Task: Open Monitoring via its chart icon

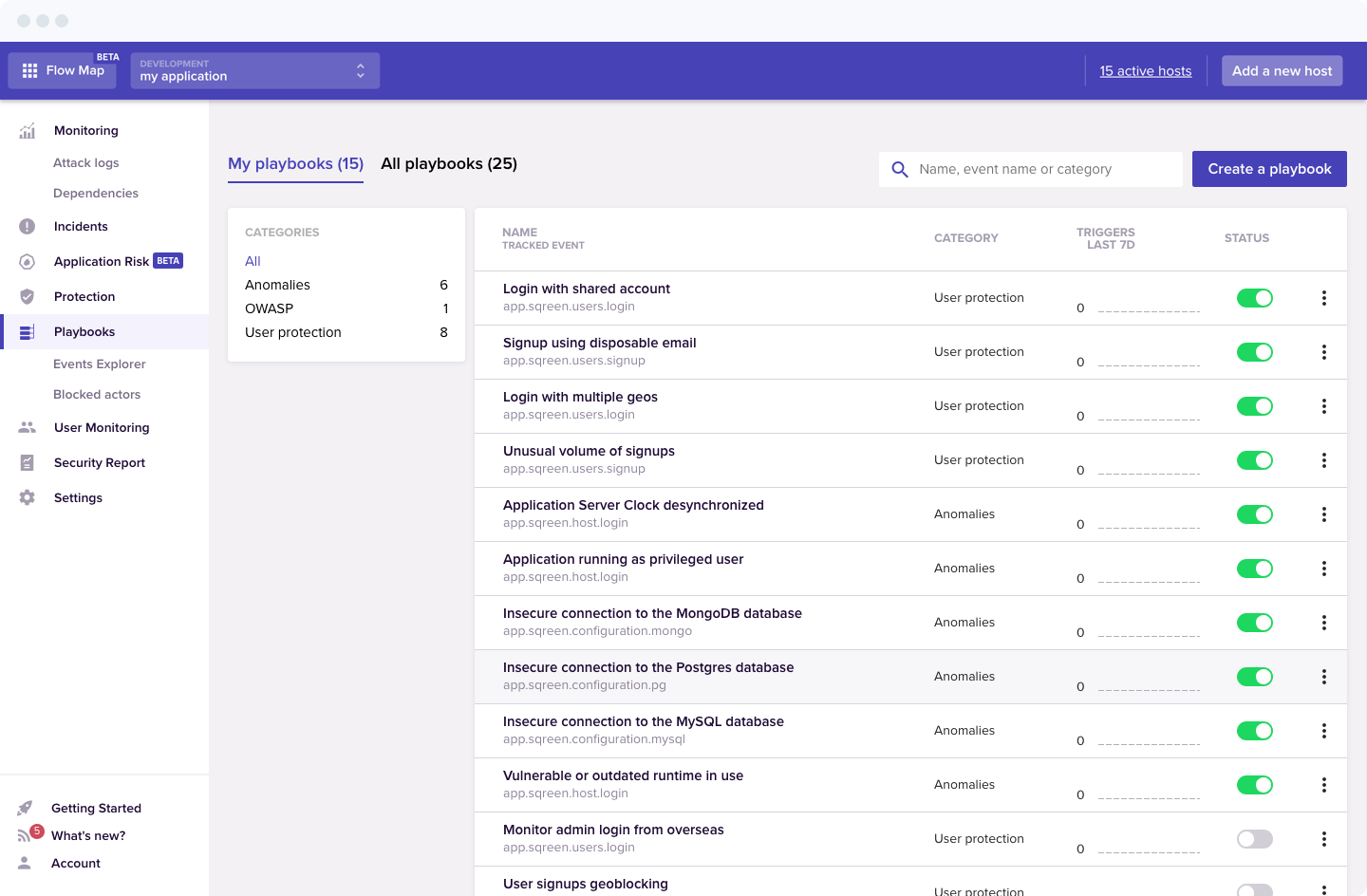Action: coord(28,131)
